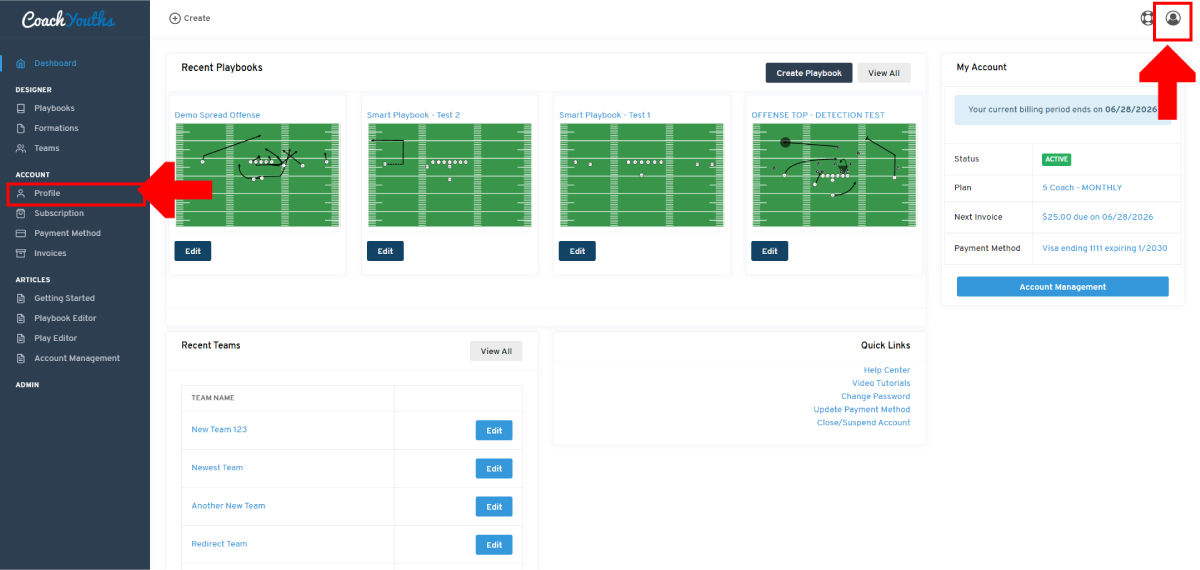Open the Smart Playbook - Test 2 thumbnail
1200x570 pixels.
point(450,175)
